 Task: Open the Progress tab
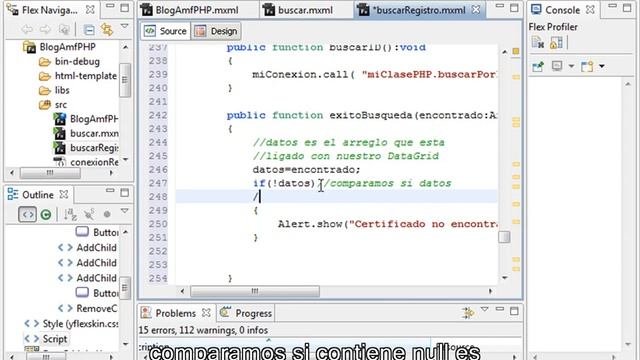coord(246,313)
